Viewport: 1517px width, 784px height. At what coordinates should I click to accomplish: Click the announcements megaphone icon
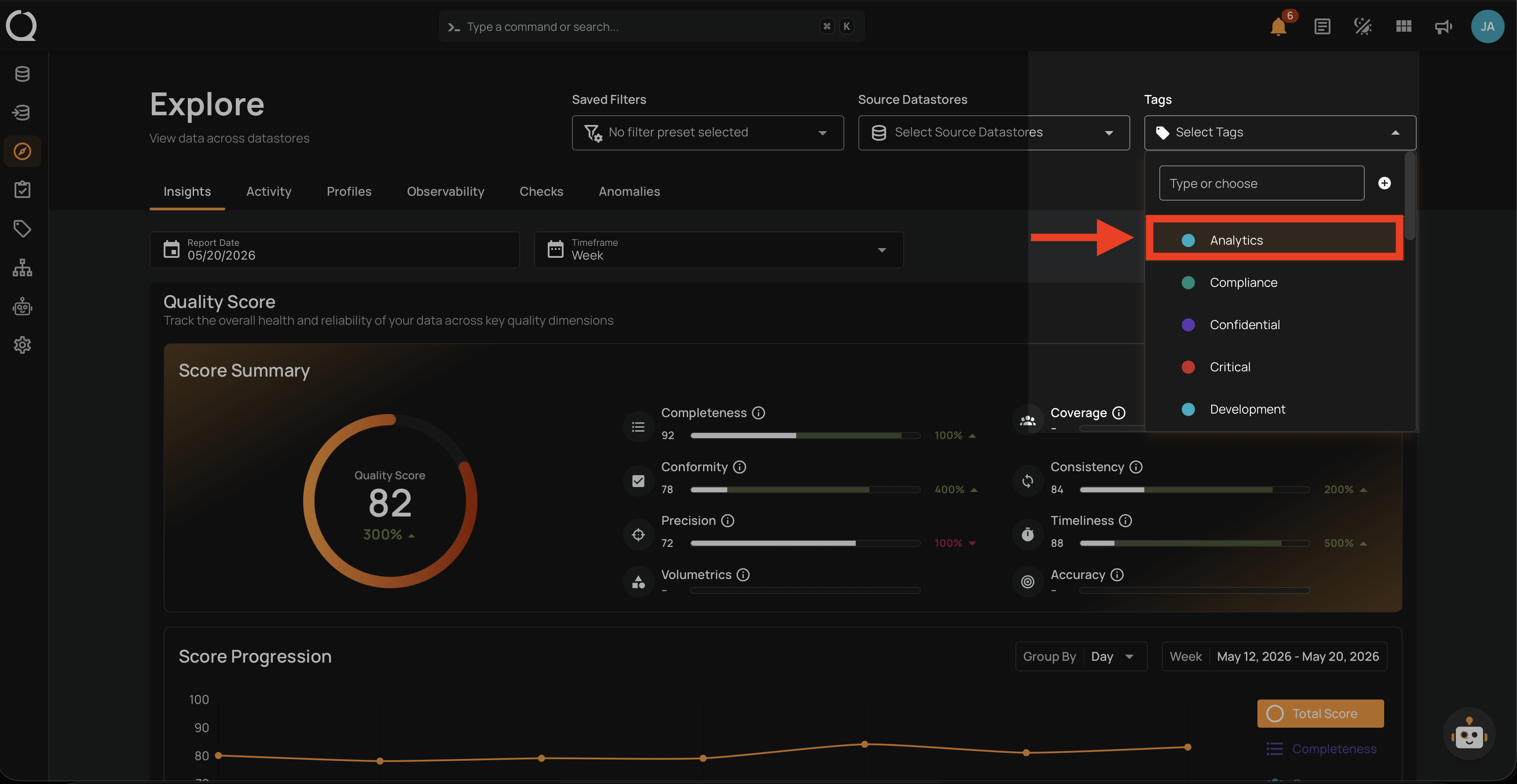tap(1444, 26)
